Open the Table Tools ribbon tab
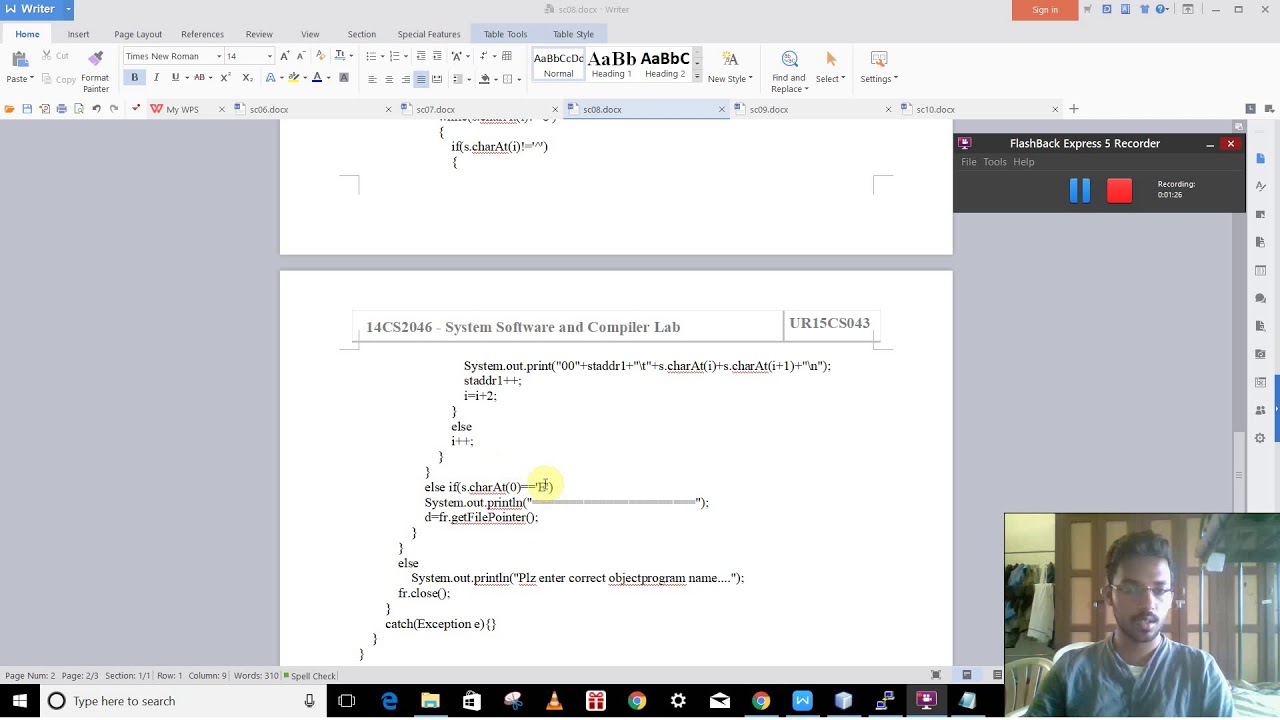Viewport: 1280px width, 720px height. tap(505, 34)
